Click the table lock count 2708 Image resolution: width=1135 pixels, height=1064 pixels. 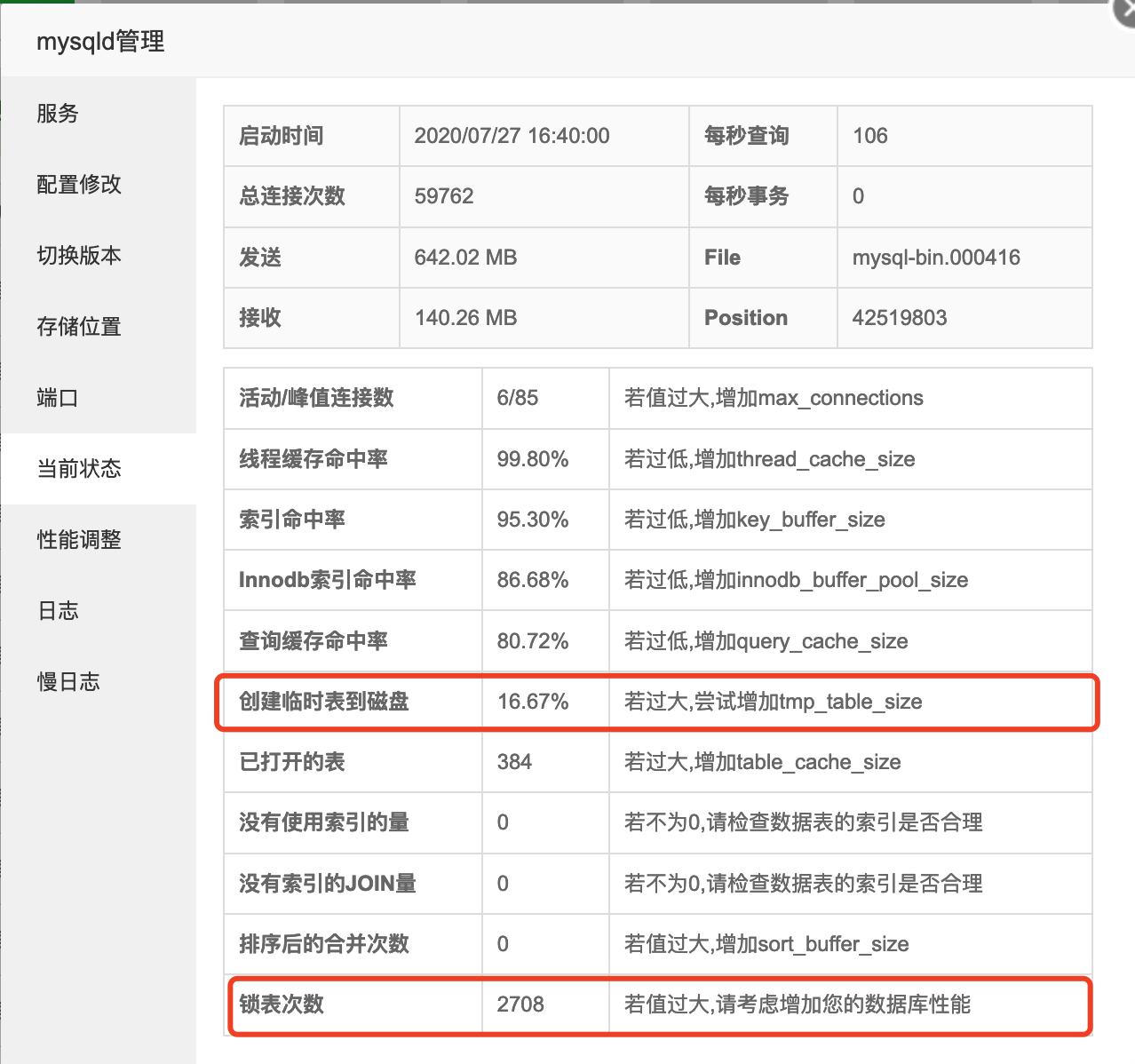[520, 1004]
